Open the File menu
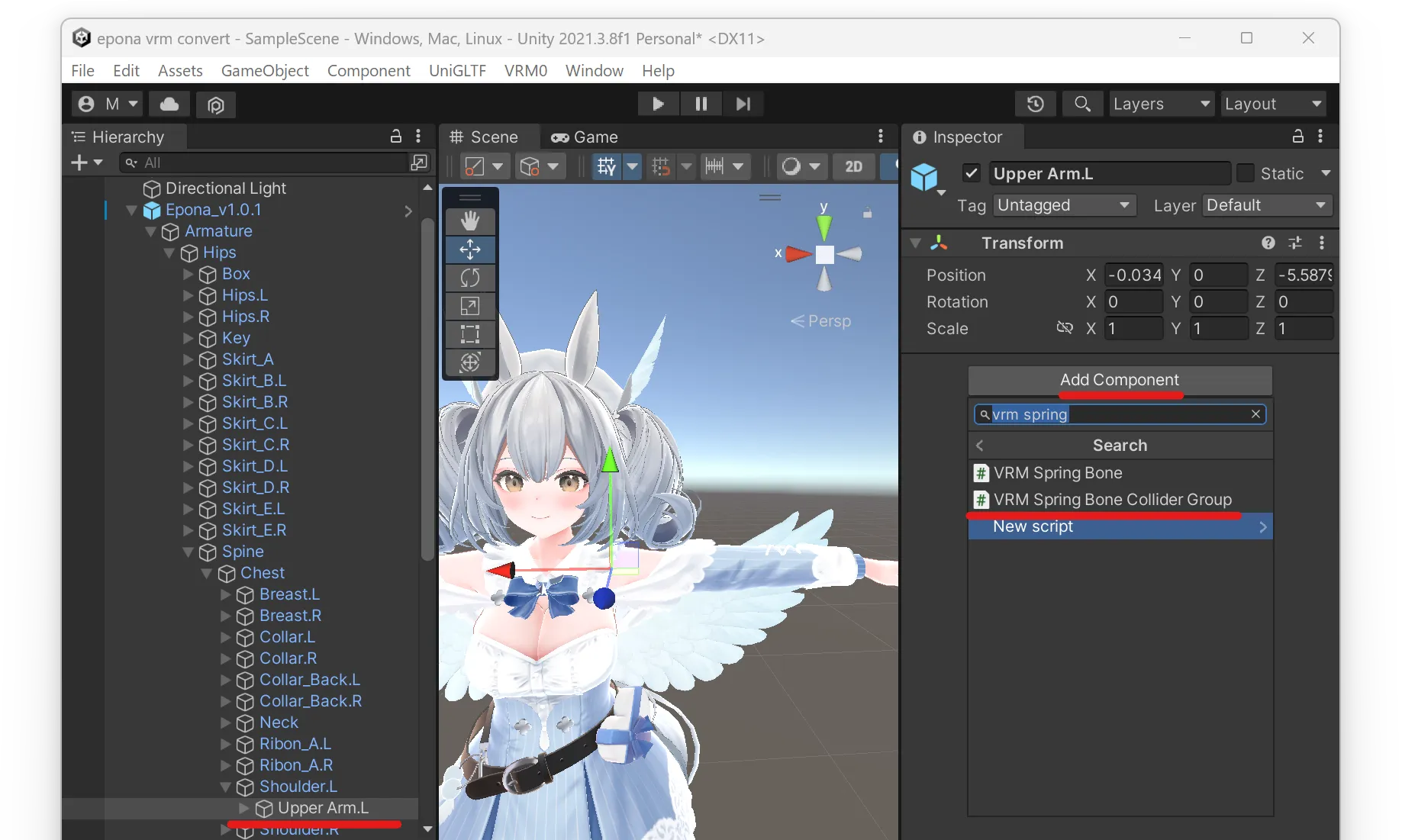Viewport: 1402px width, 840px height. pos(82,71)
